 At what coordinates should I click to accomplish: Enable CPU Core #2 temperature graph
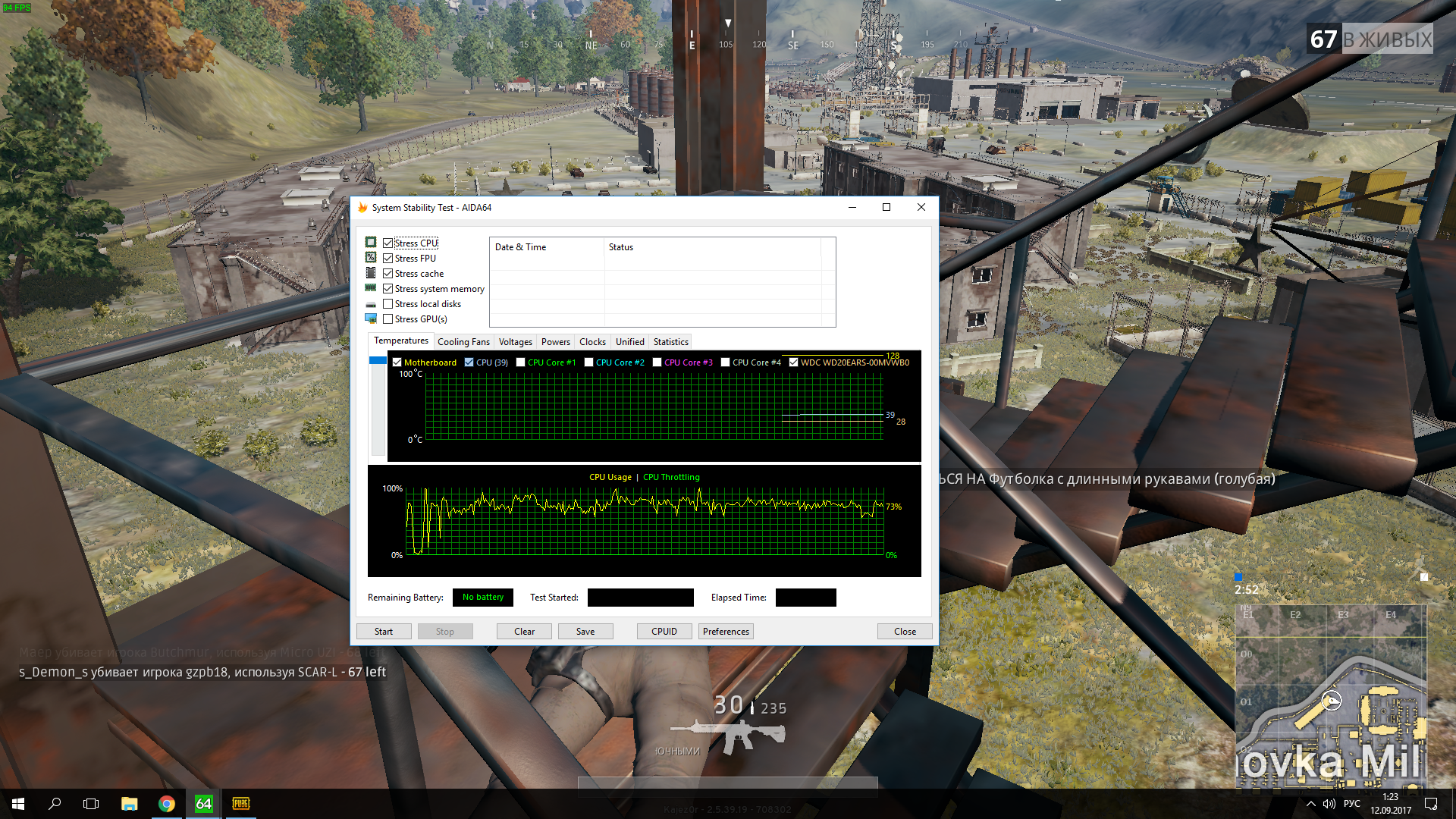[588, 362]
